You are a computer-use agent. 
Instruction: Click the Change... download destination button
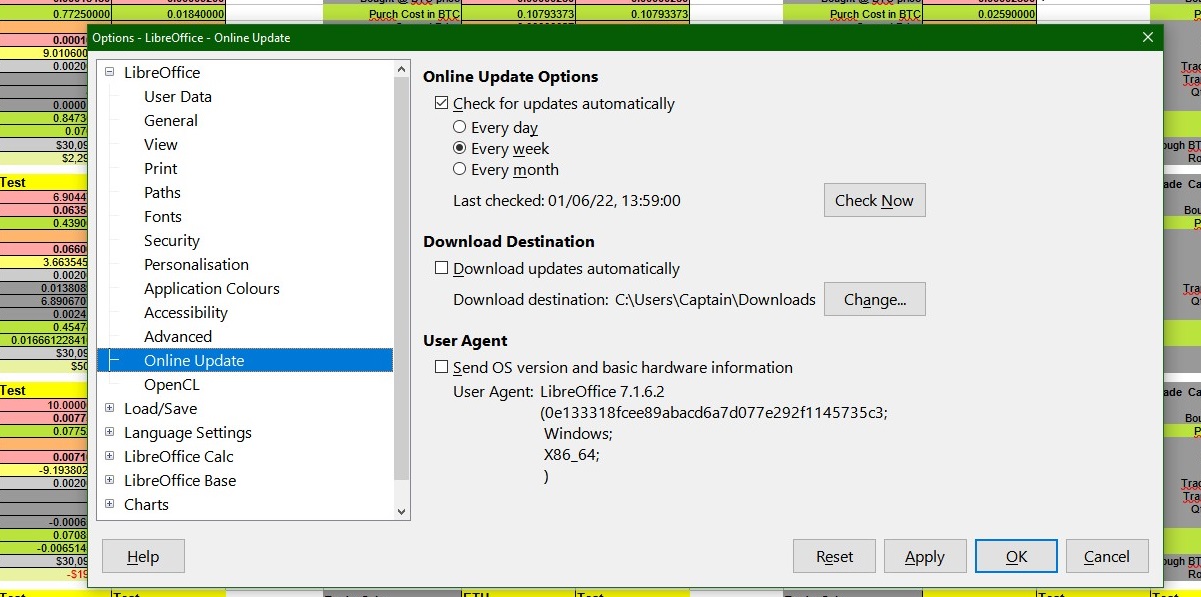pyautogui.click(x=875, y=299)
